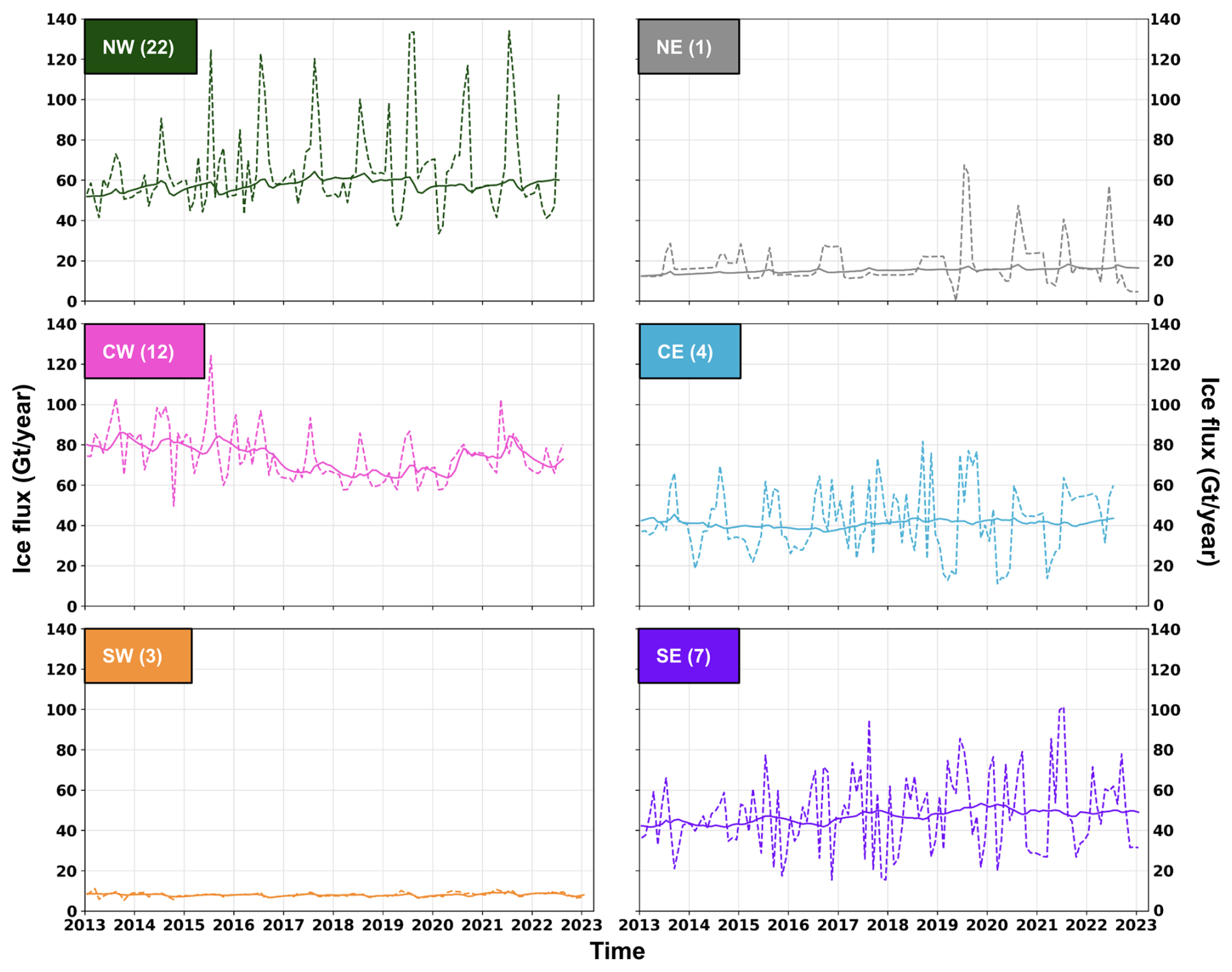Select the 2018 tick label below SW panel

[x=333, y=925]
